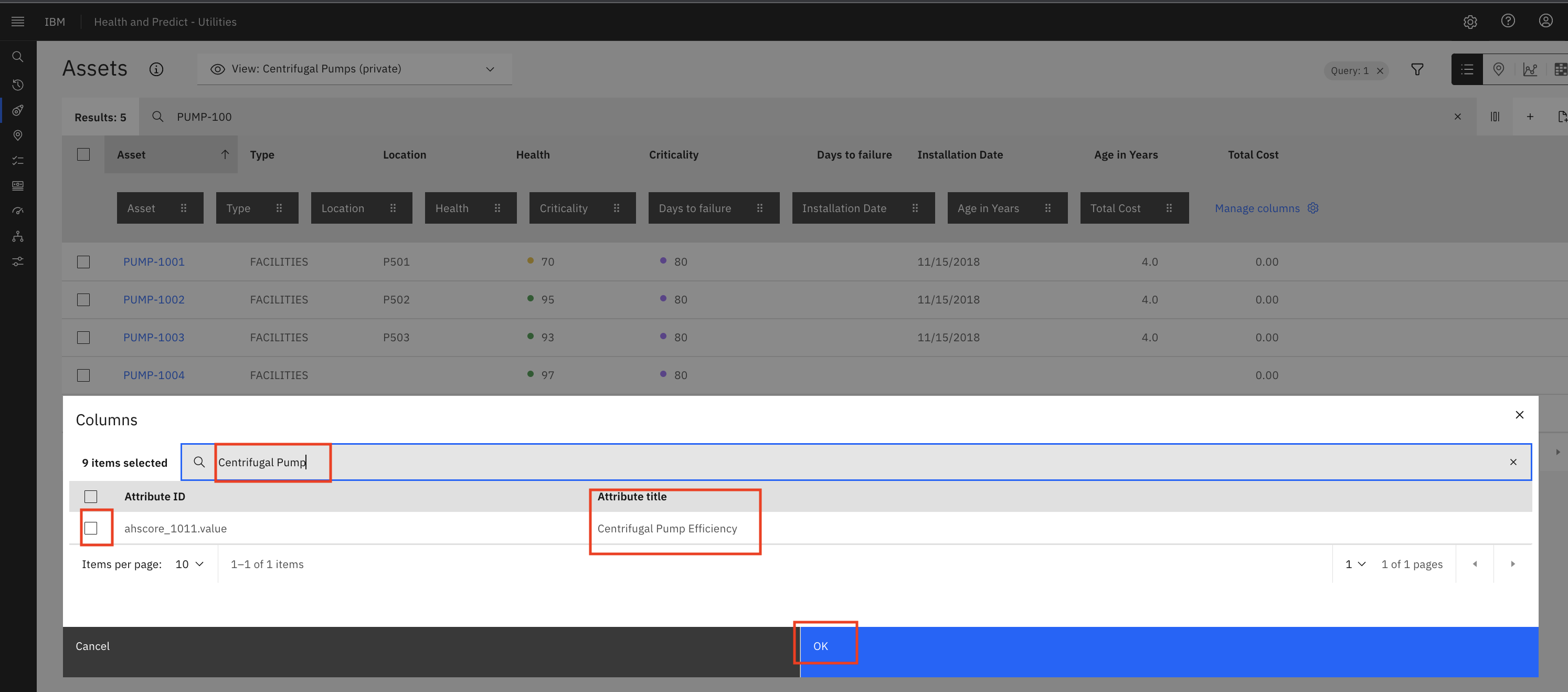Open the sidebar map pin icon
The width and height of the screenshot is (1568, 692).
click(18, 135)
